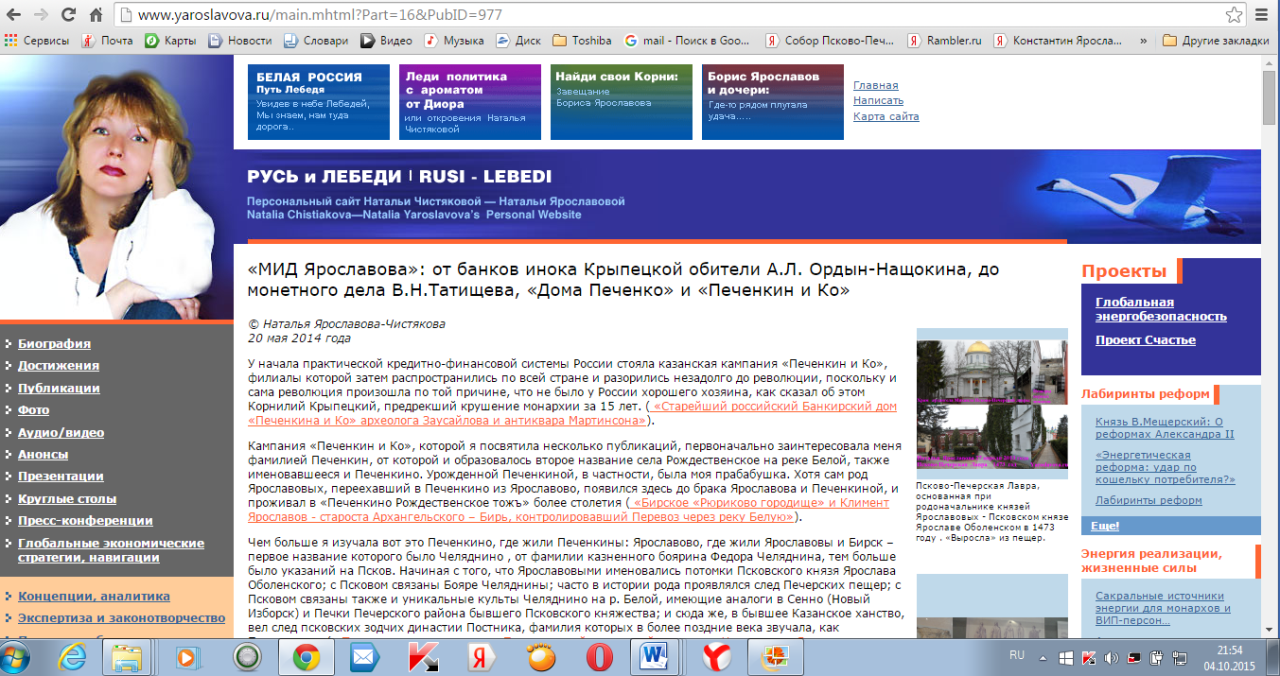Screen dimensions: 1280x676
Task: Open the Yandex Я taskbar icon
Action: (482, 657)
